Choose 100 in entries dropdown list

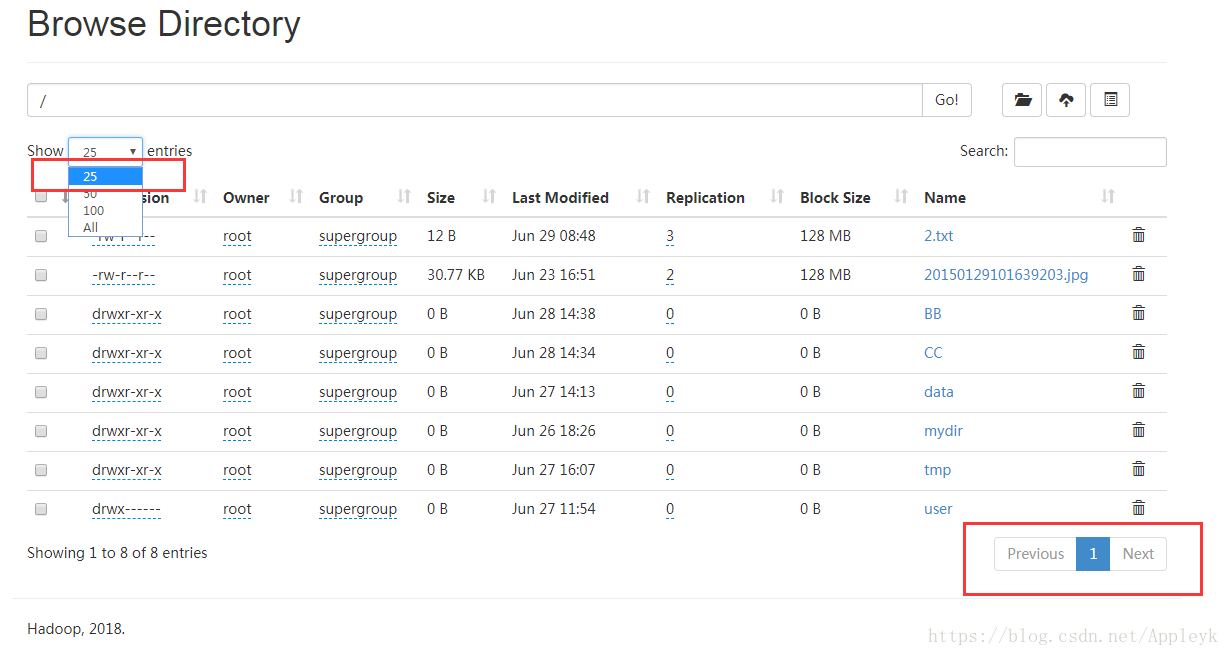[106, 211]
